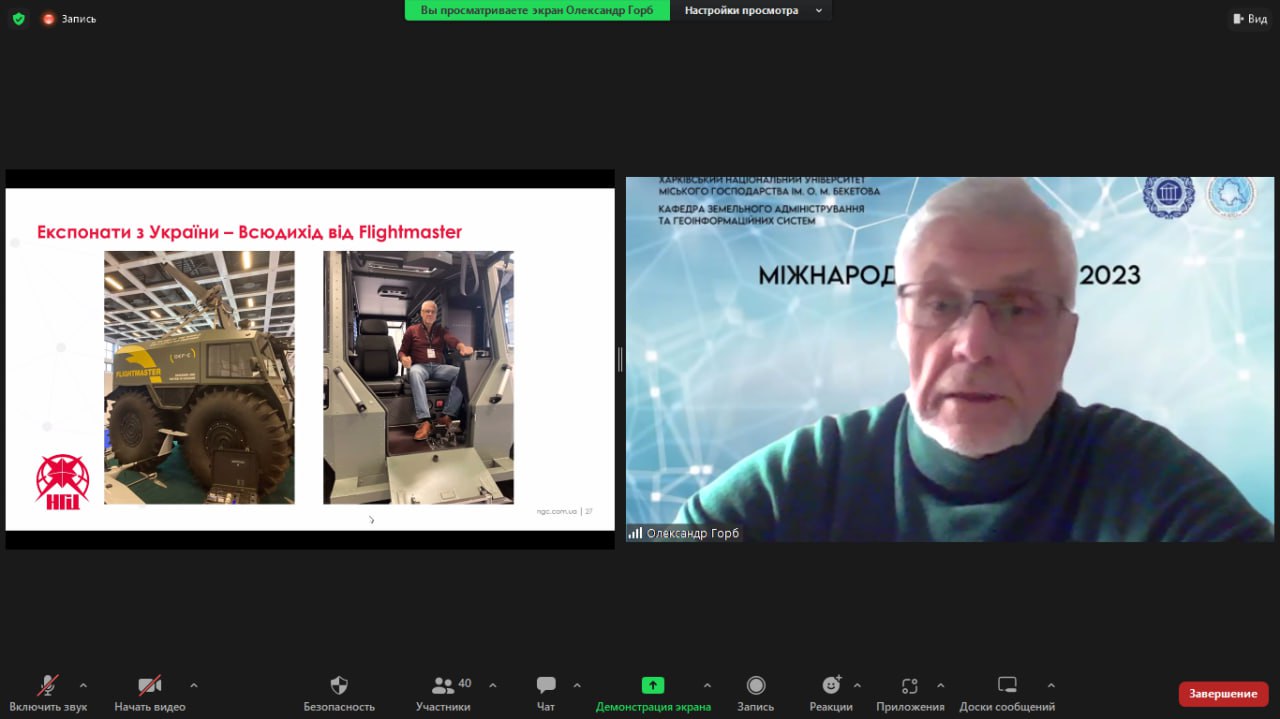The image size is (1280, 719).
Task: Expand screen sharing options arrow
Action: click(707, 685)
